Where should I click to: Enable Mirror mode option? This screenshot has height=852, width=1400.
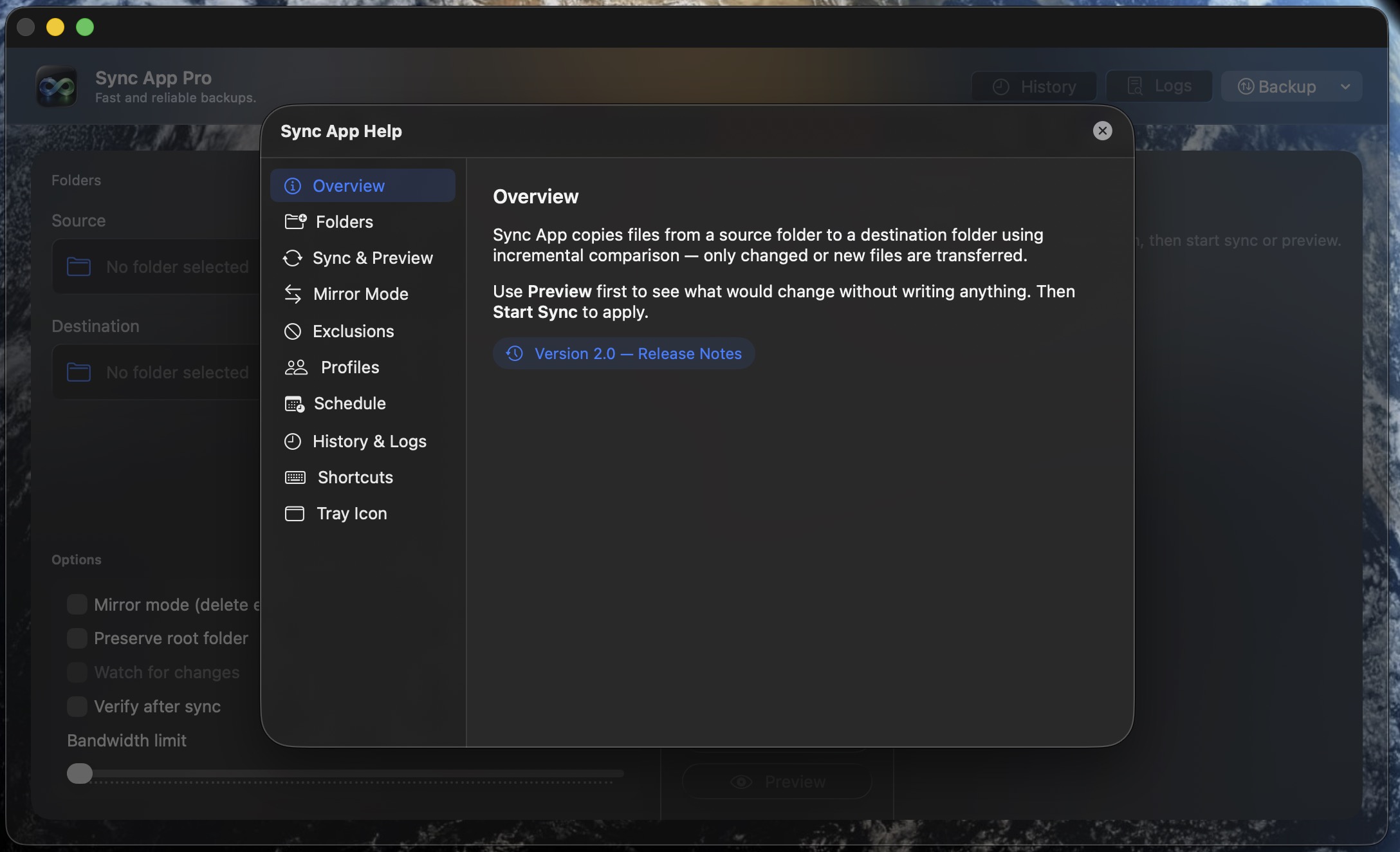click(77, 604)
